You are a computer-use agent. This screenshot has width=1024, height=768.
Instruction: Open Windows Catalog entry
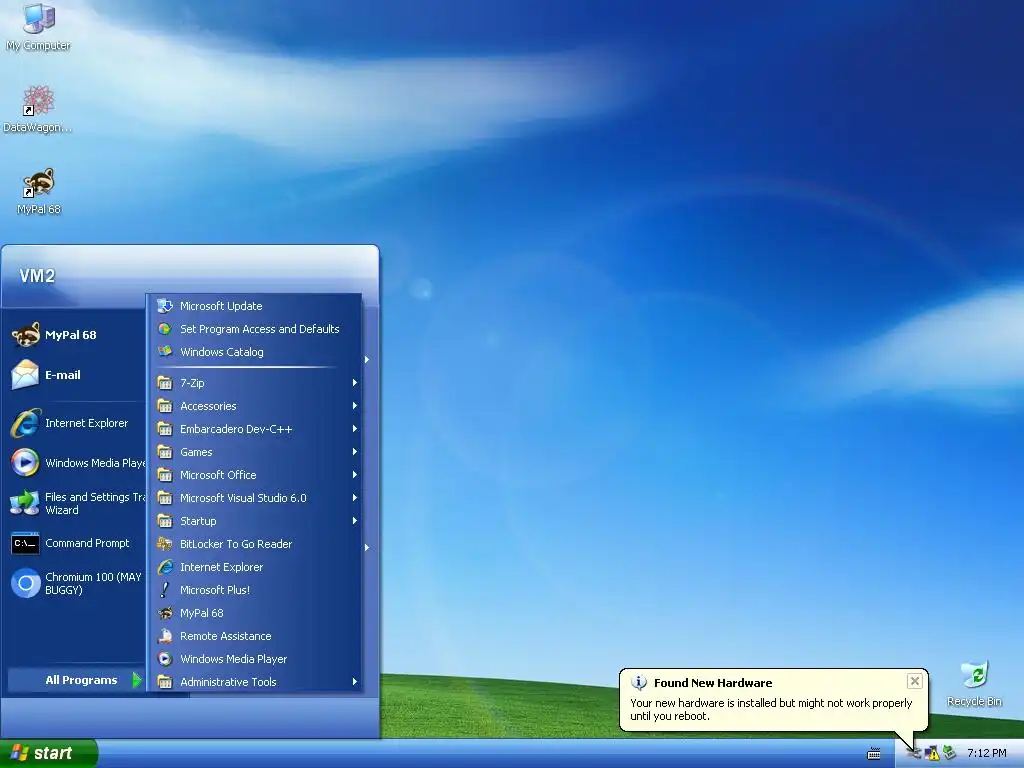click(x=255, y=351)
